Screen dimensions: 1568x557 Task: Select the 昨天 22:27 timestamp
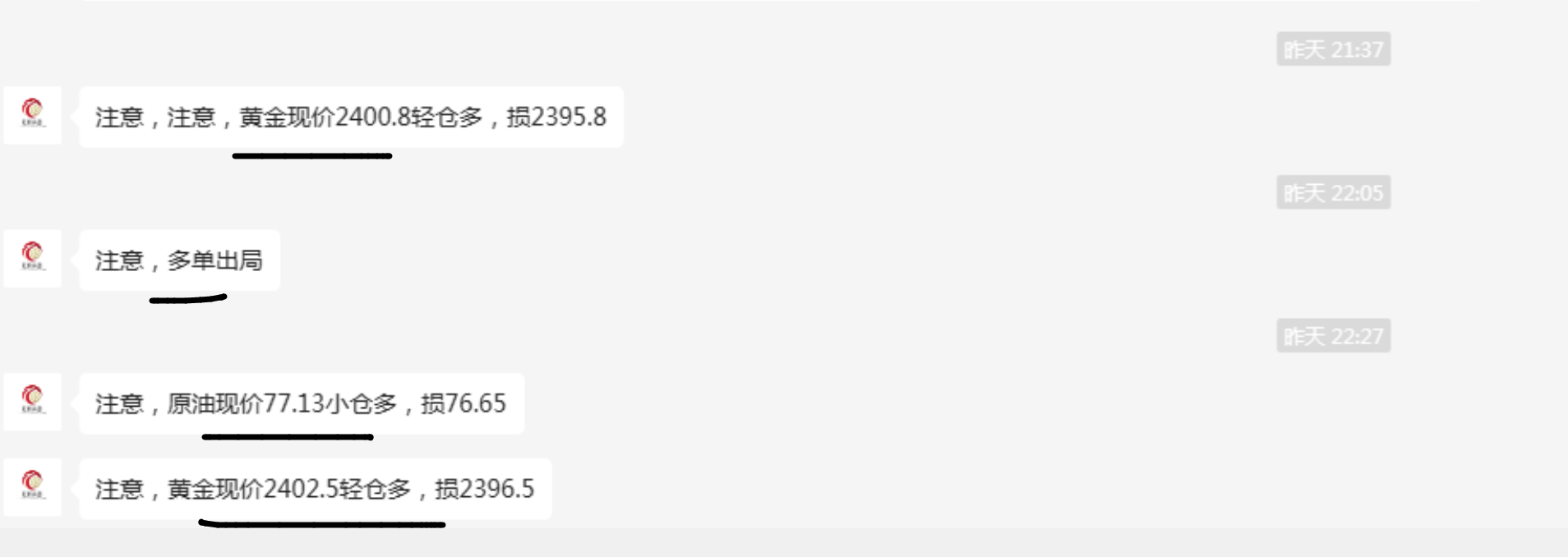click(x=1333, y=336)
